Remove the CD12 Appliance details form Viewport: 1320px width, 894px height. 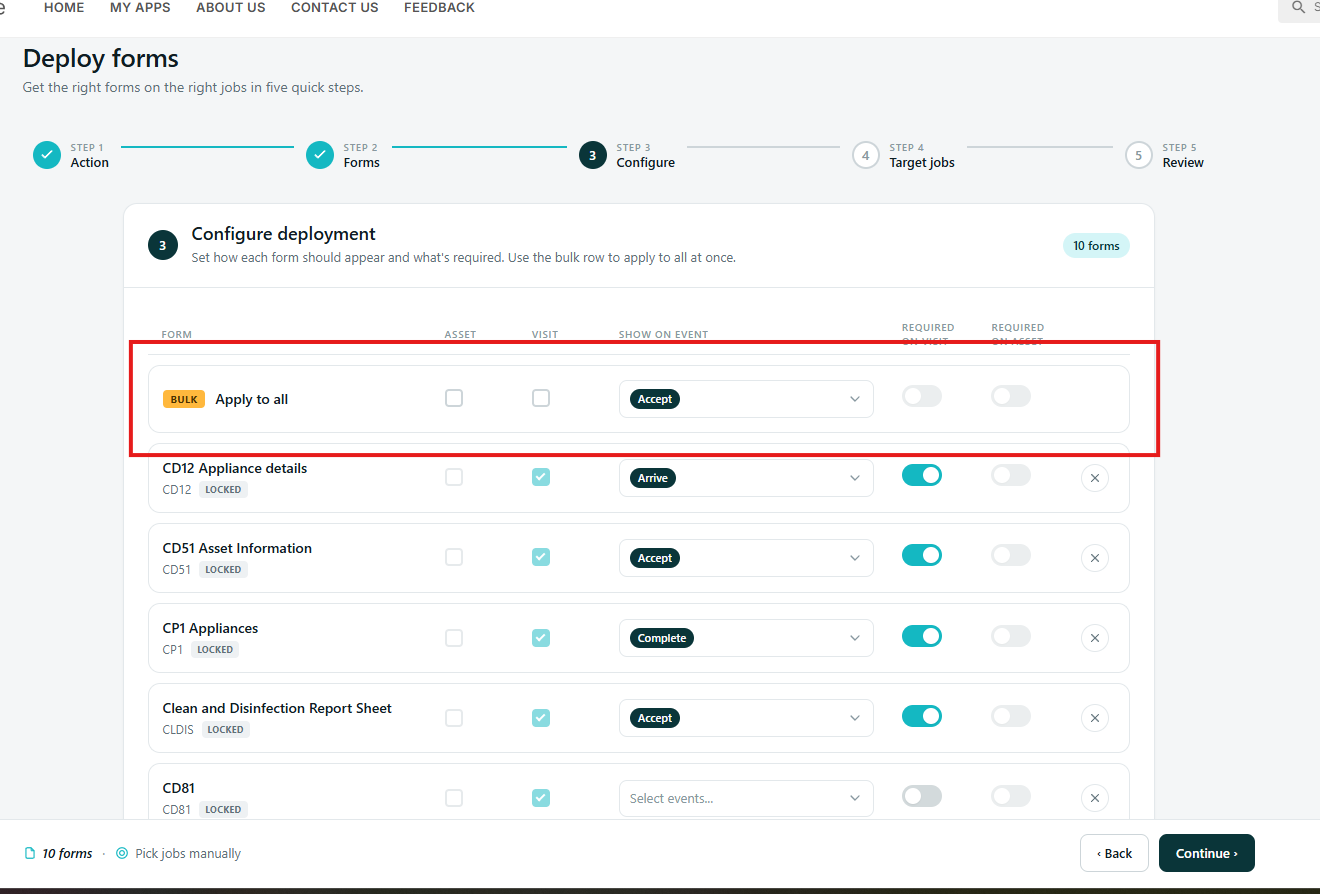click(1094, 478)
